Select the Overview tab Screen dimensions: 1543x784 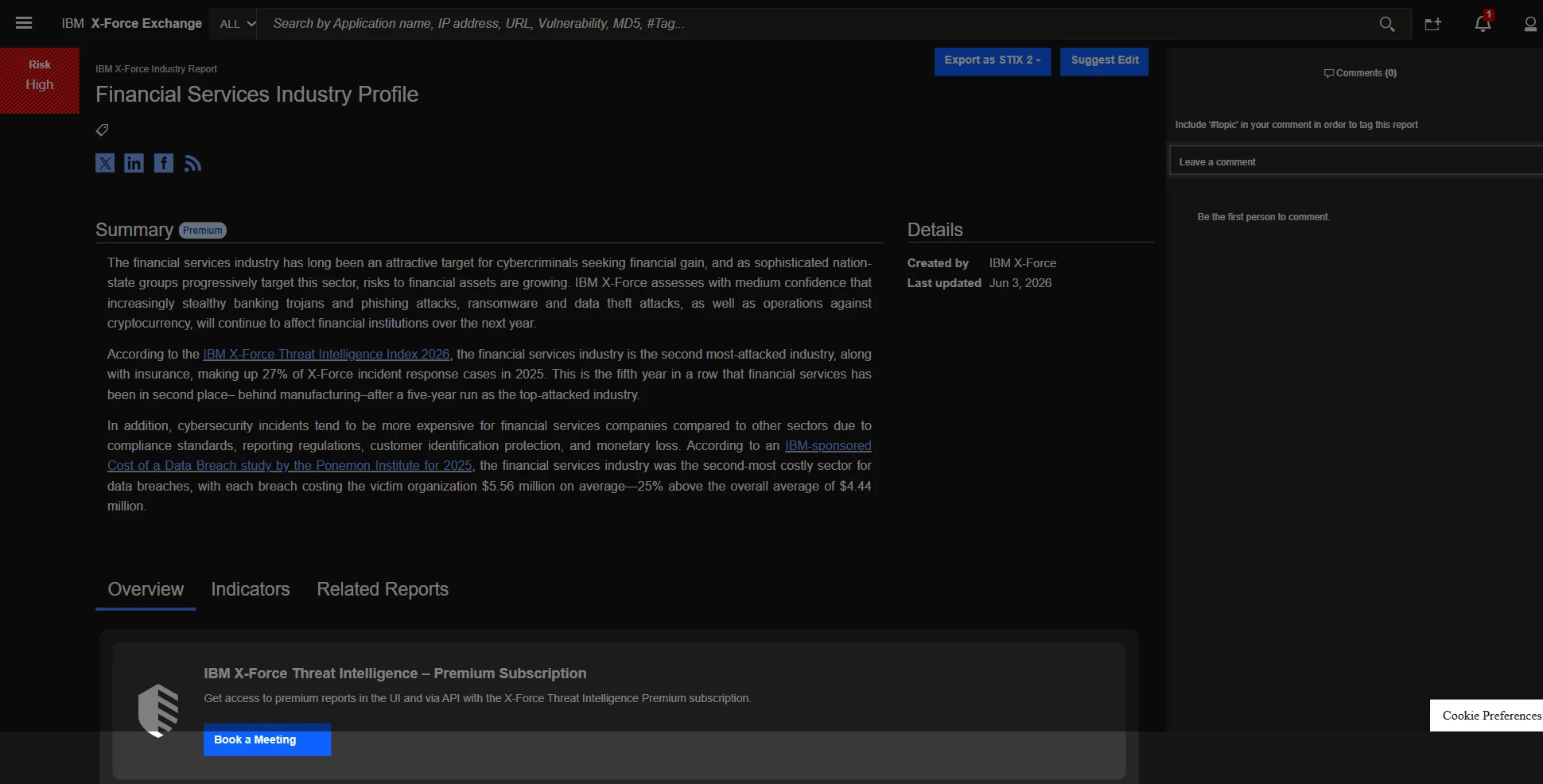[146, 589]
